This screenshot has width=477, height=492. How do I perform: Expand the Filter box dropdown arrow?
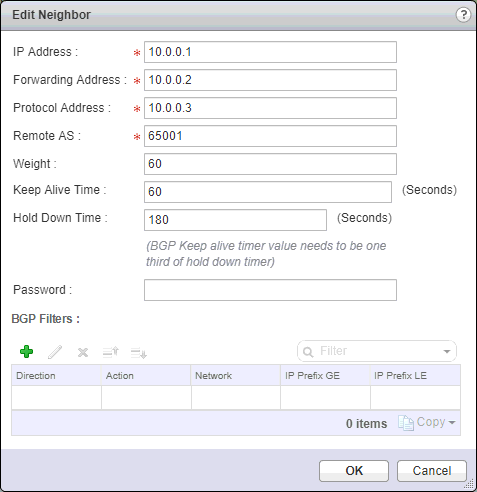447,351
